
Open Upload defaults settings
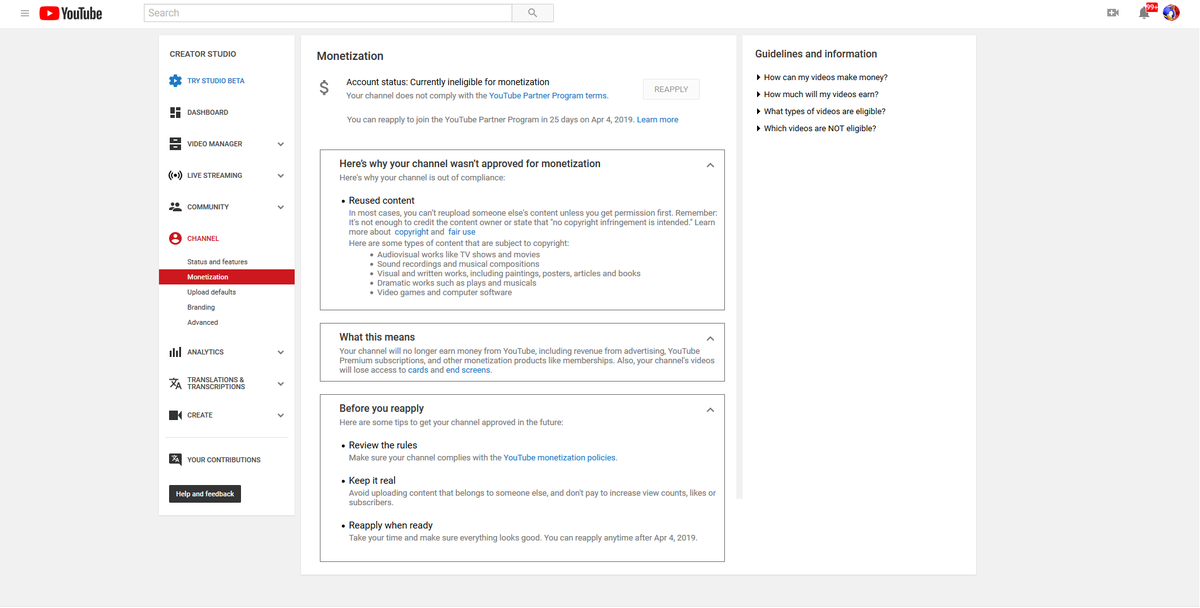point(212,292)
